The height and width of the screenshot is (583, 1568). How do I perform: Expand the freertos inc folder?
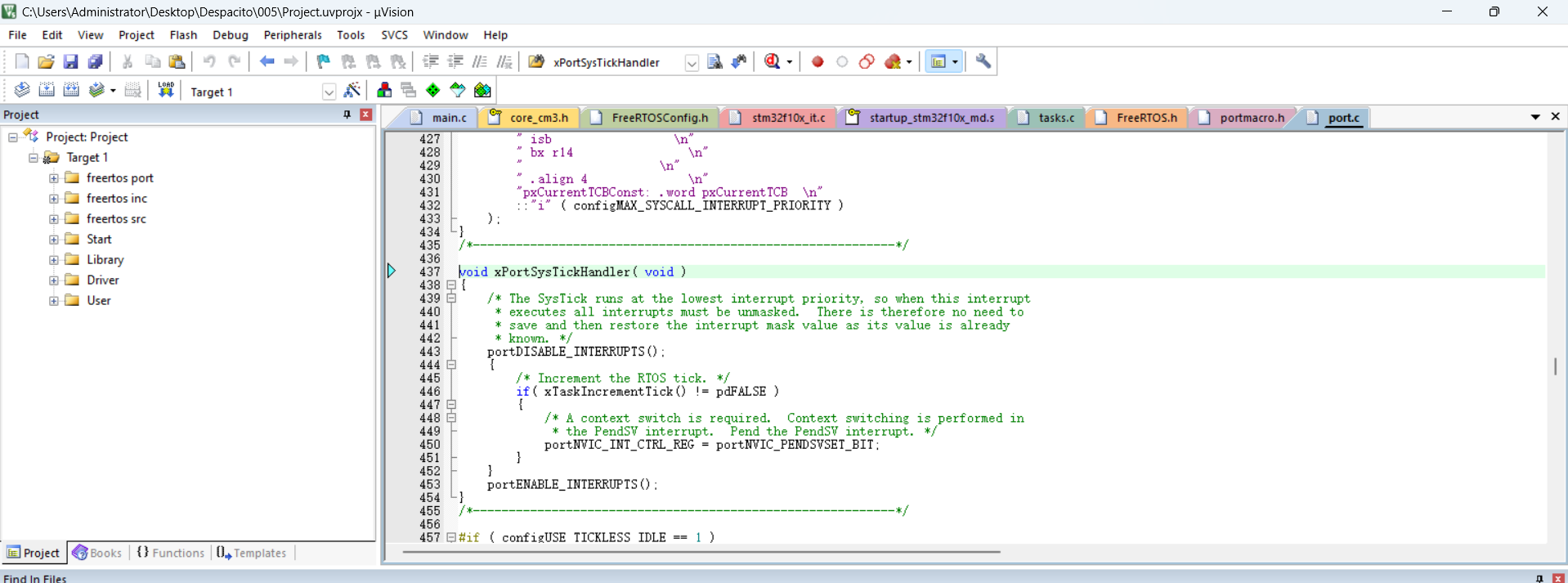point(54,199)
